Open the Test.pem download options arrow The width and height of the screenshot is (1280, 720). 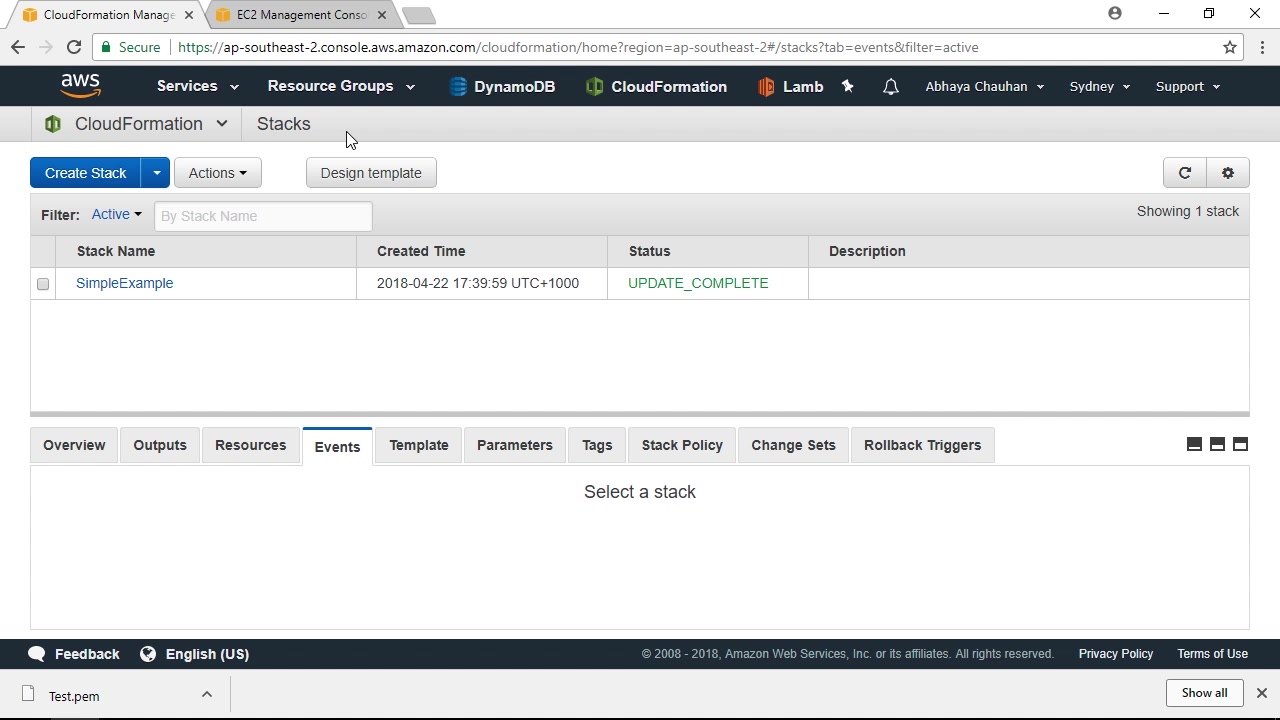207,694
